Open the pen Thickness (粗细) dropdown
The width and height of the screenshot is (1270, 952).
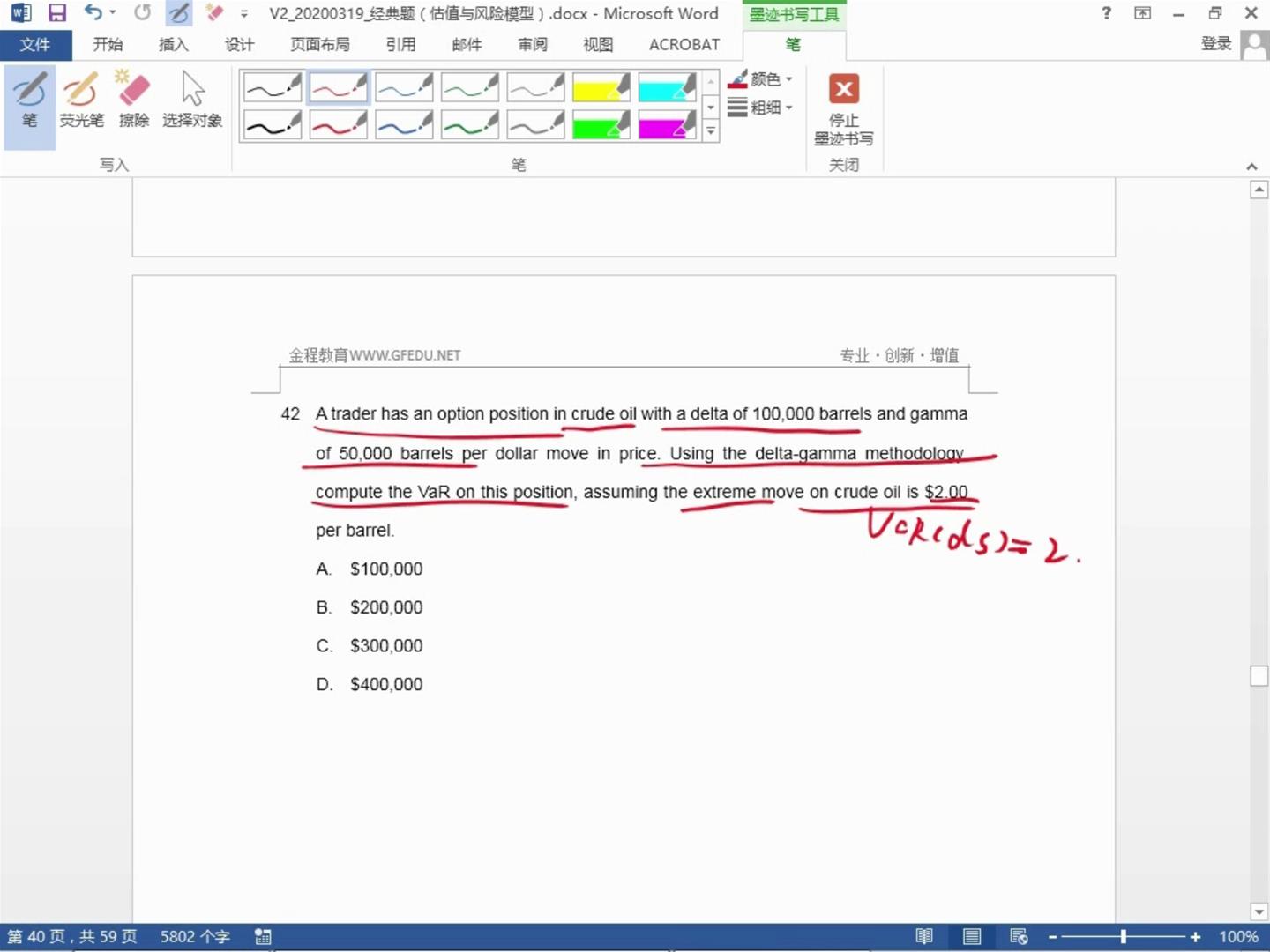[x=760, y=108]
